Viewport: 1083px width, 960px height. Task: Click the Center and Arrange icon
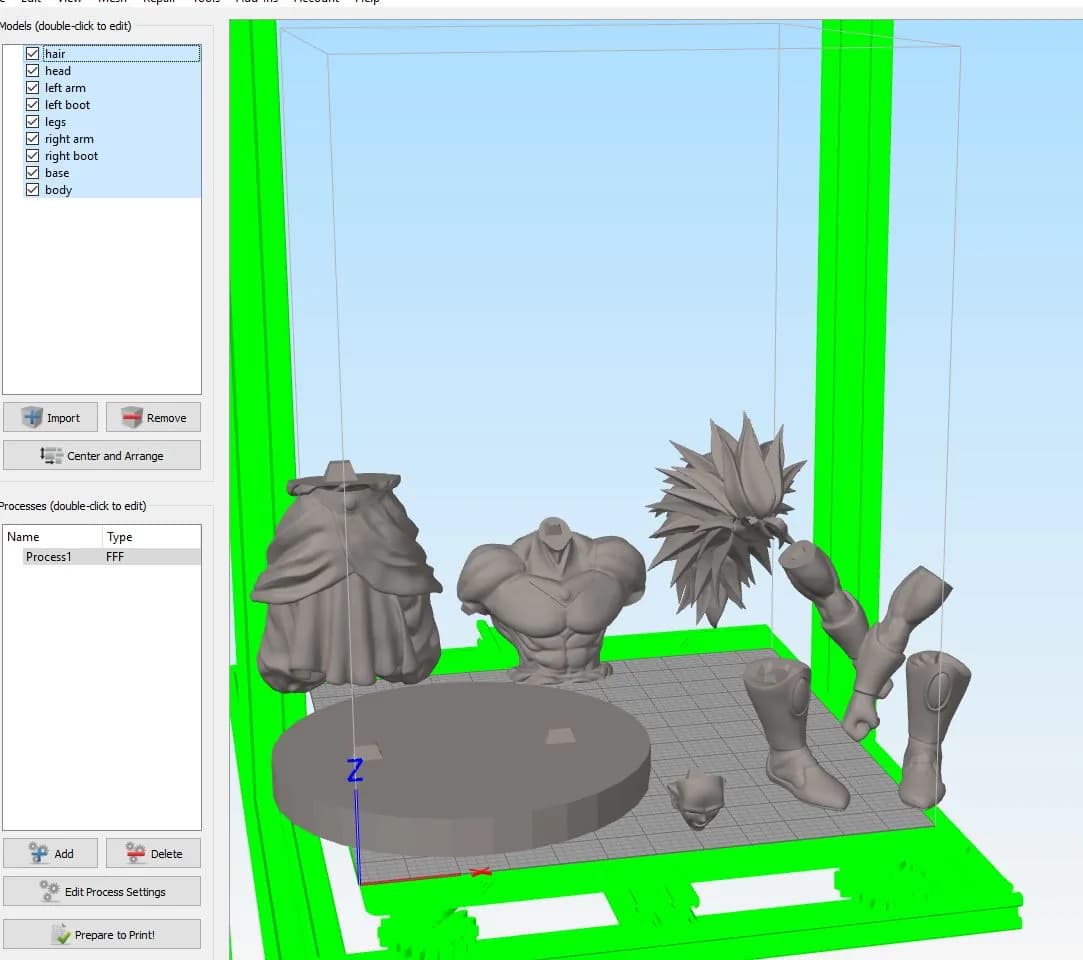tap(50, 455)
